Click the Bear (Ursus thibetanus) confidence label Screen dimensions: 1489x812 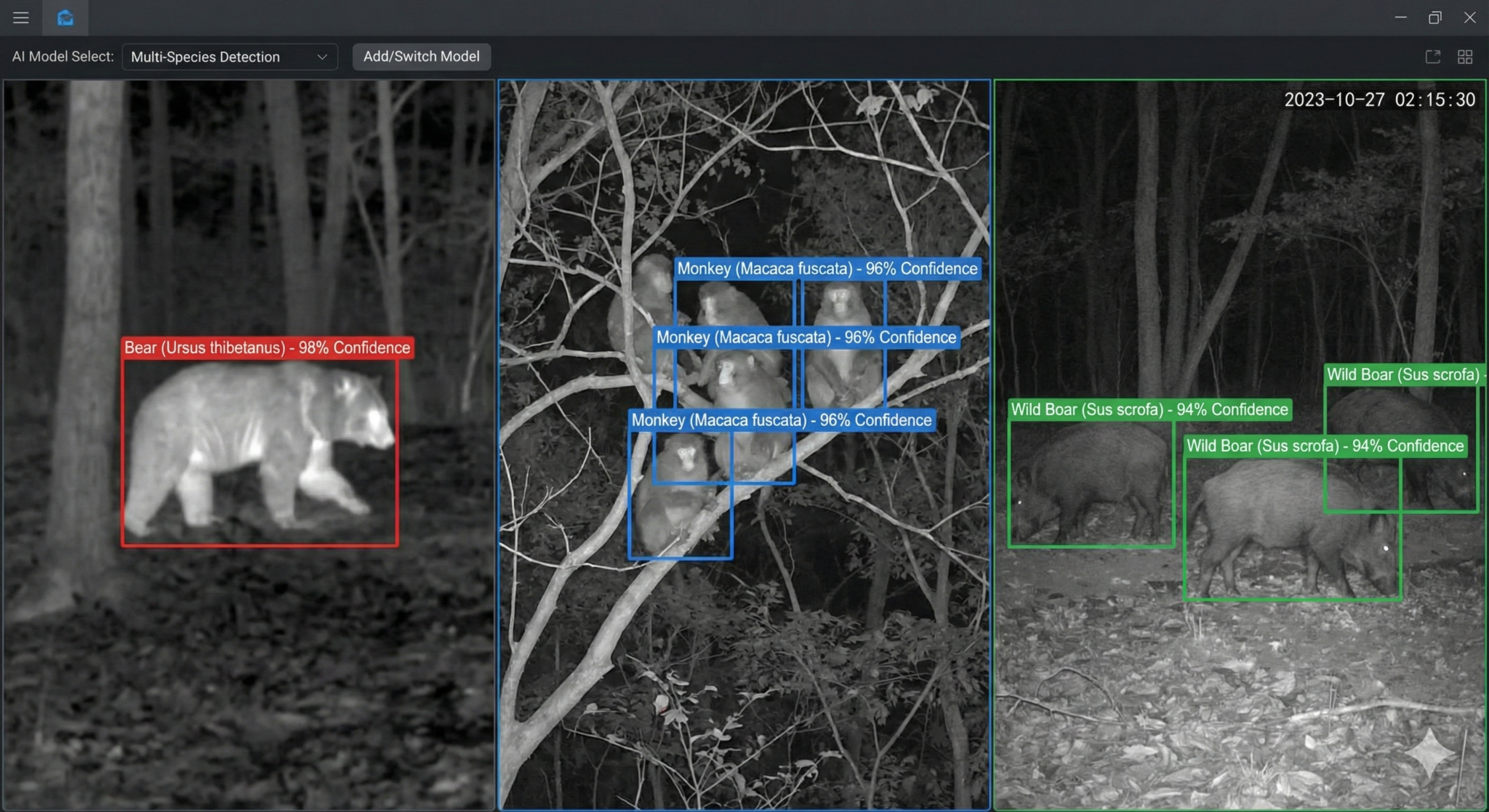point(267,347)
